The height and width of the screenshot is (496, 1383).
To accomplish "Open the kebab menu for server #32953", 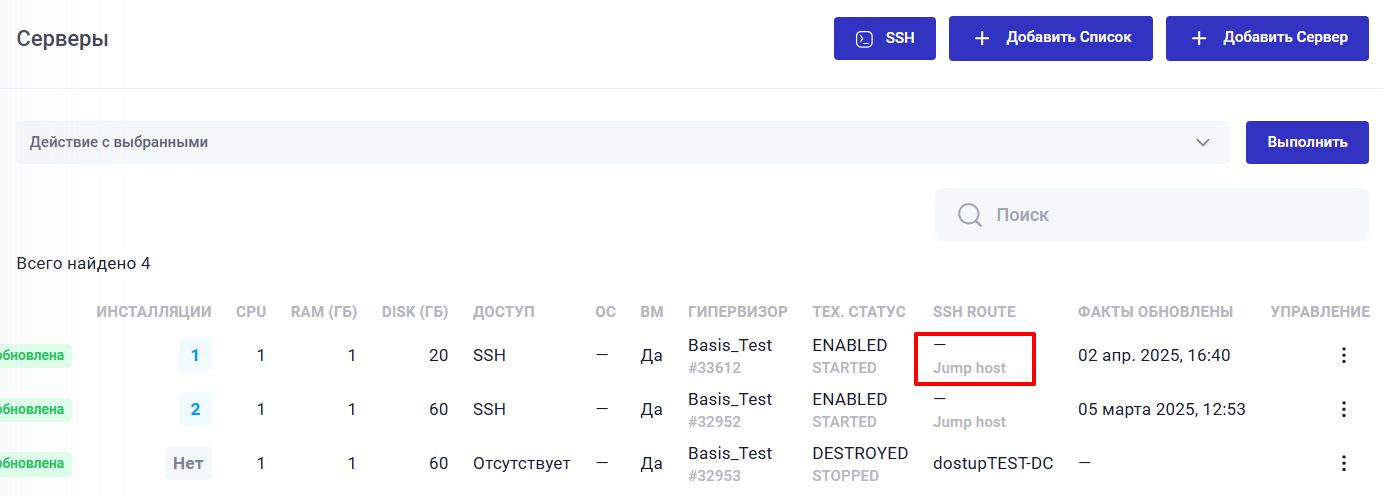I will pyautogui.click(x=1343, y=463).
